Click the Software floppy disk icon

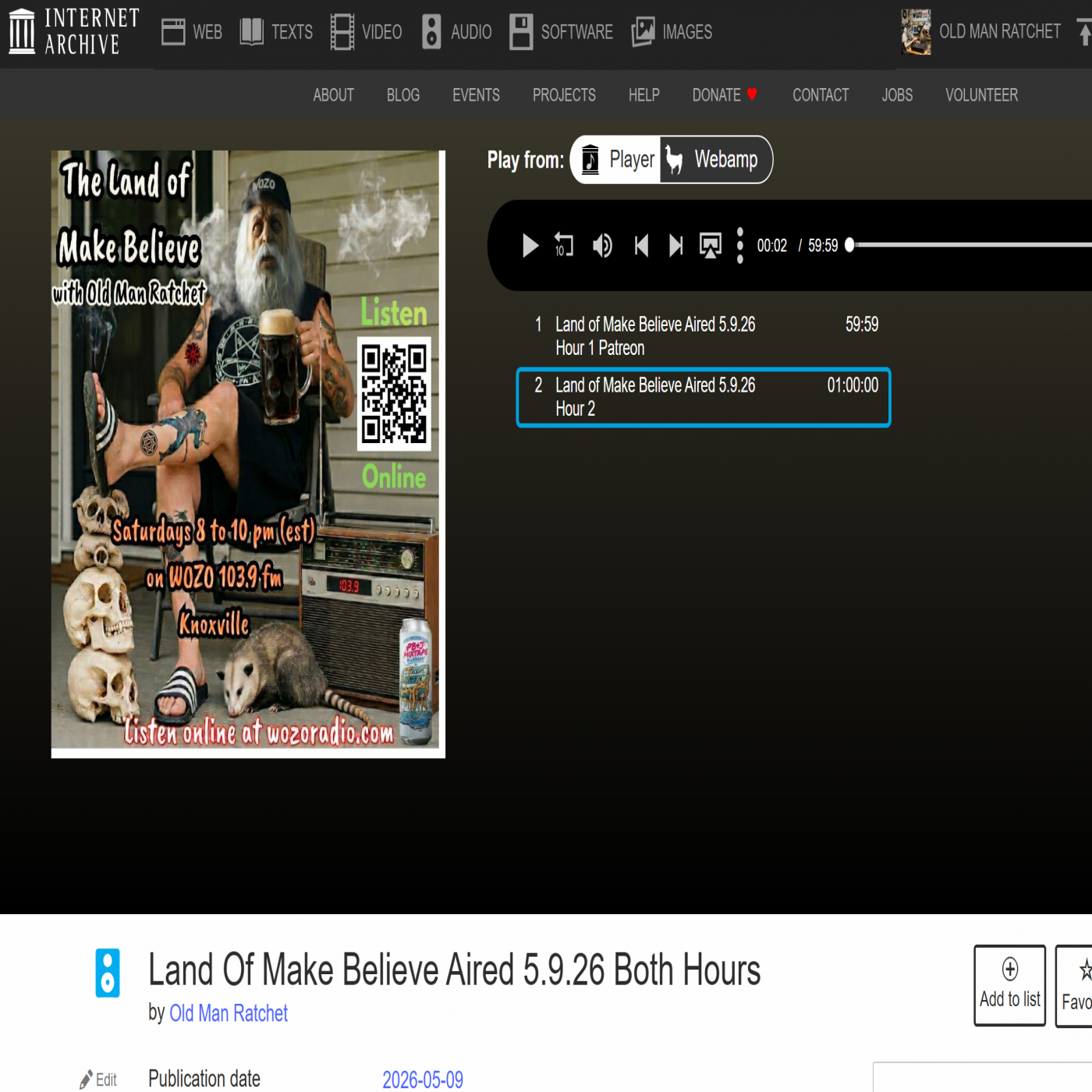521,32
